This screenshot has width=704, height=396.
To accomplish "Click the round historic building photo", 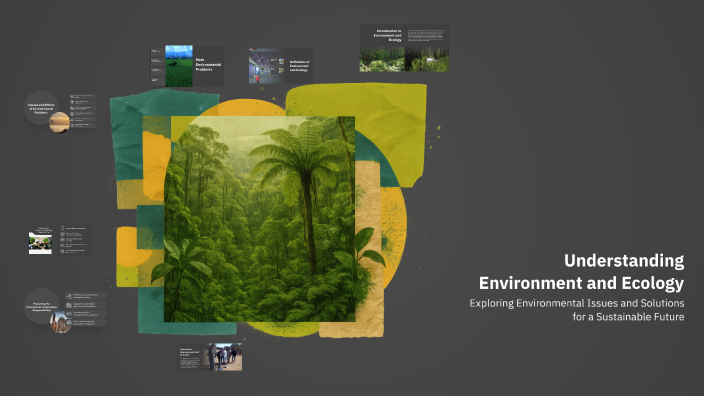I will coord(61,322).
